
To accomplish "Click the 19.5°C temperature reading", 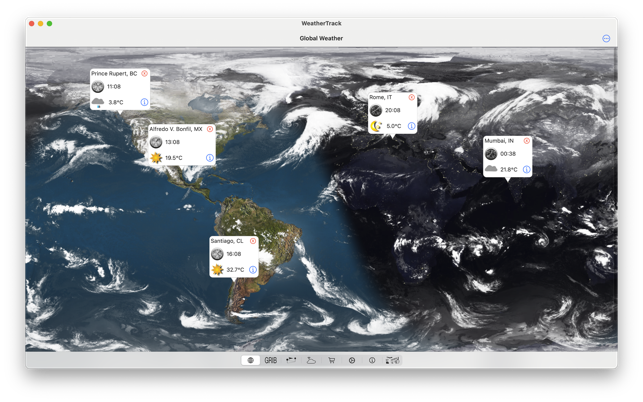I will [173, 158].
